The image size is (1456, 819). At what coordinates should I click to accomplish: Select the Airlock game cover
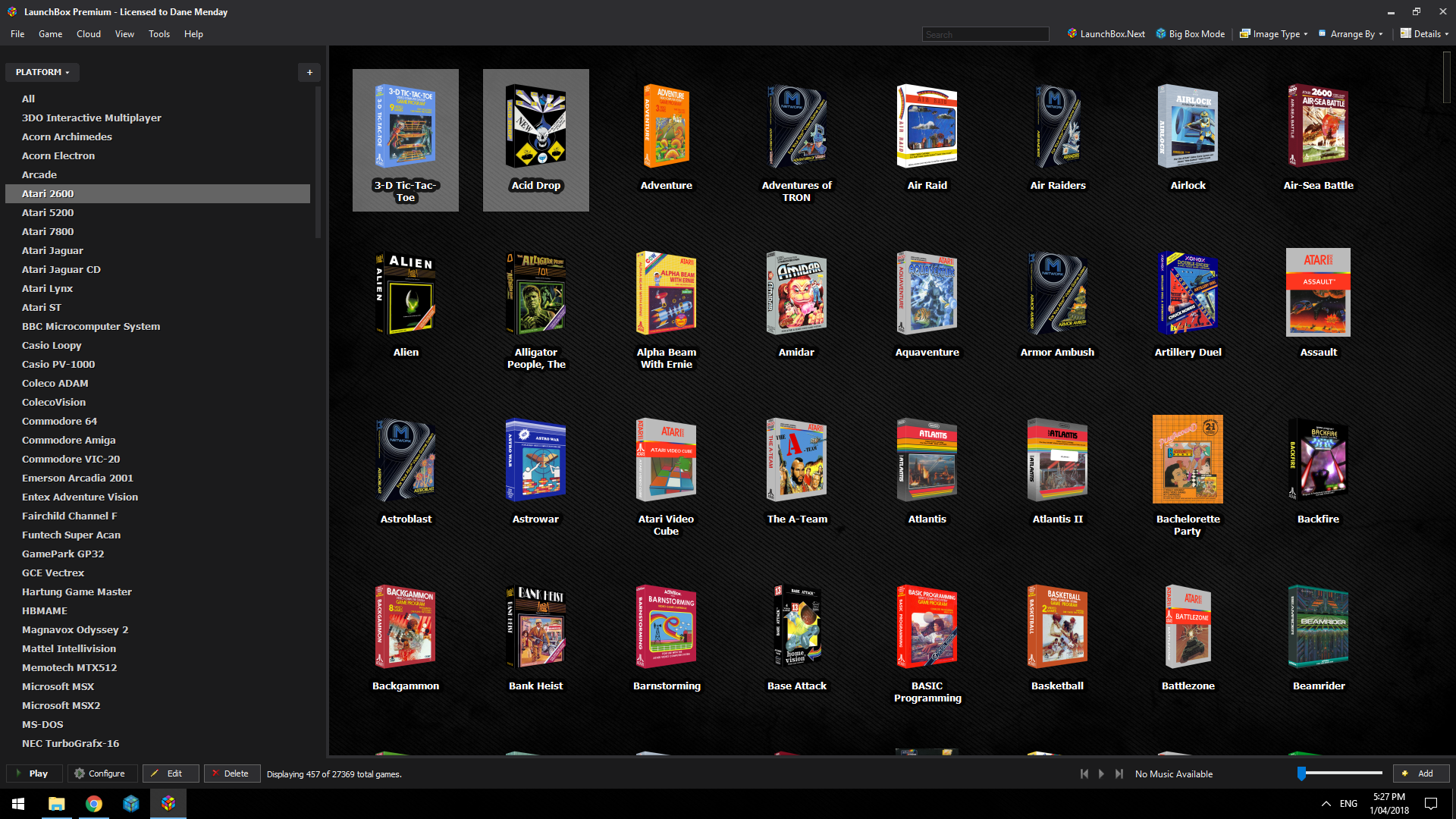coord(1188,127)
